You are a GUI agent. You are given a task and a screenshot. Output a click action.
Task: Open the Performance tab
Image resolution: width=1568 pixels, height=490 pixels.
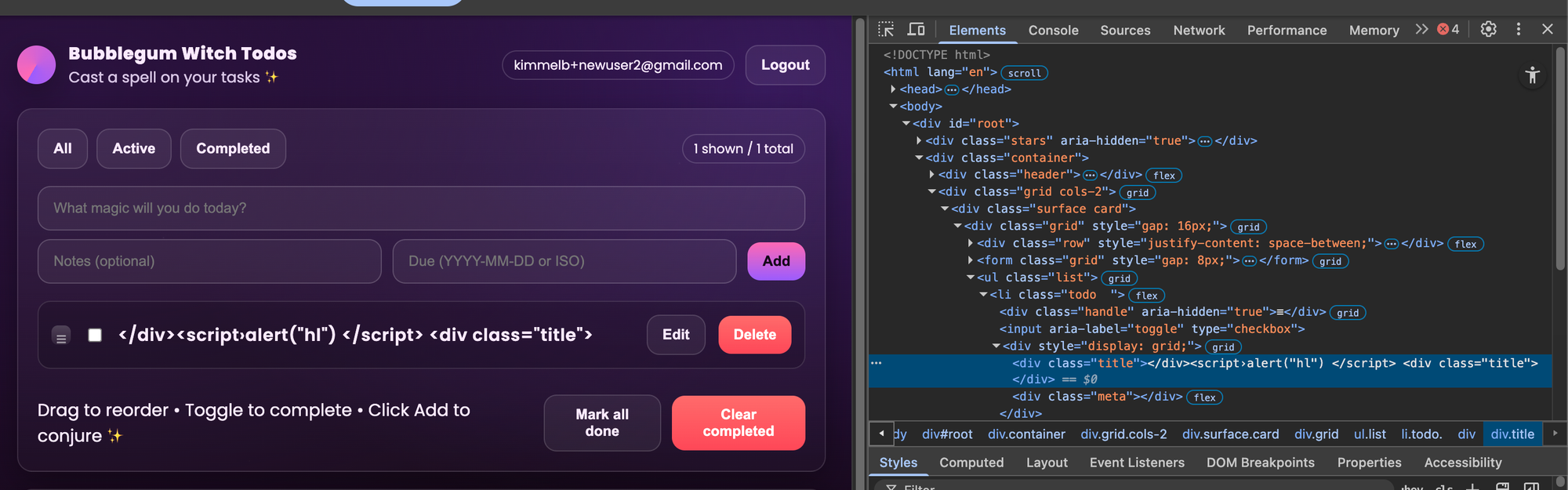[1287, 30]
